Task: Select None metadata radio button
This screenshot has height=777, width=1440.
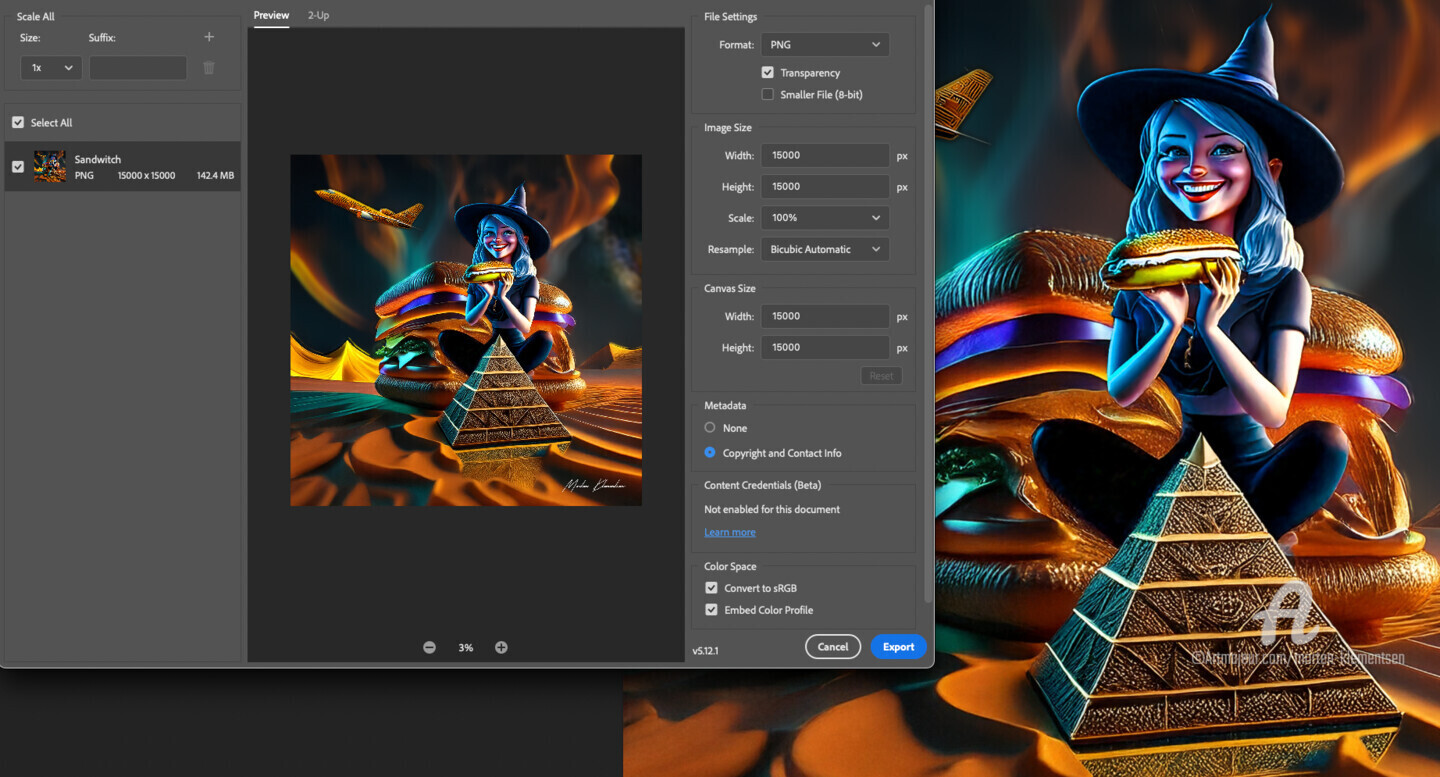Action: pyautogui.click(x=710, y=428)
